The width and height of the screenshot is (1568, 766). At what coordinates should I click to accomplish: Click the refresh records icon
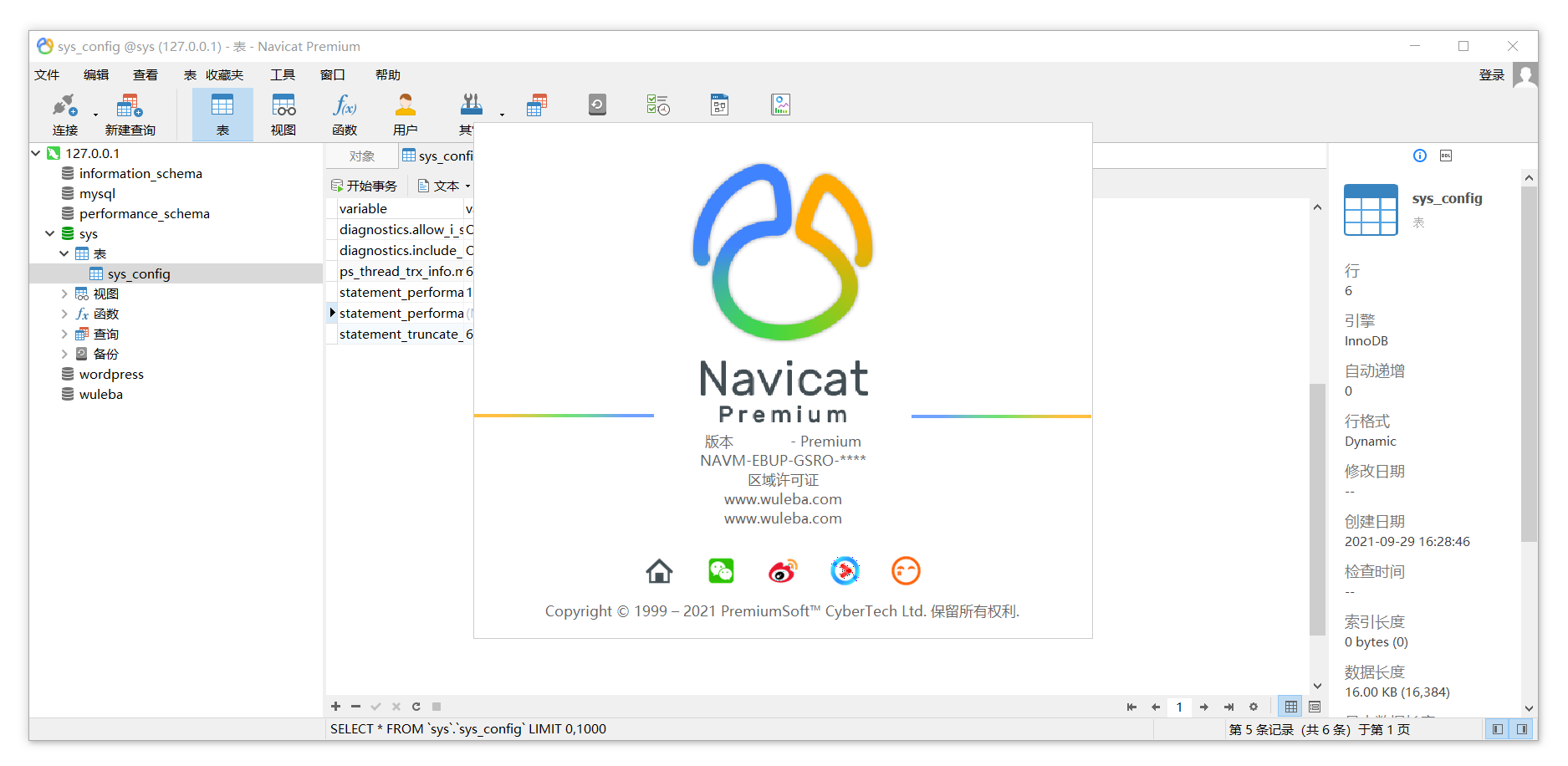(416, 707)
